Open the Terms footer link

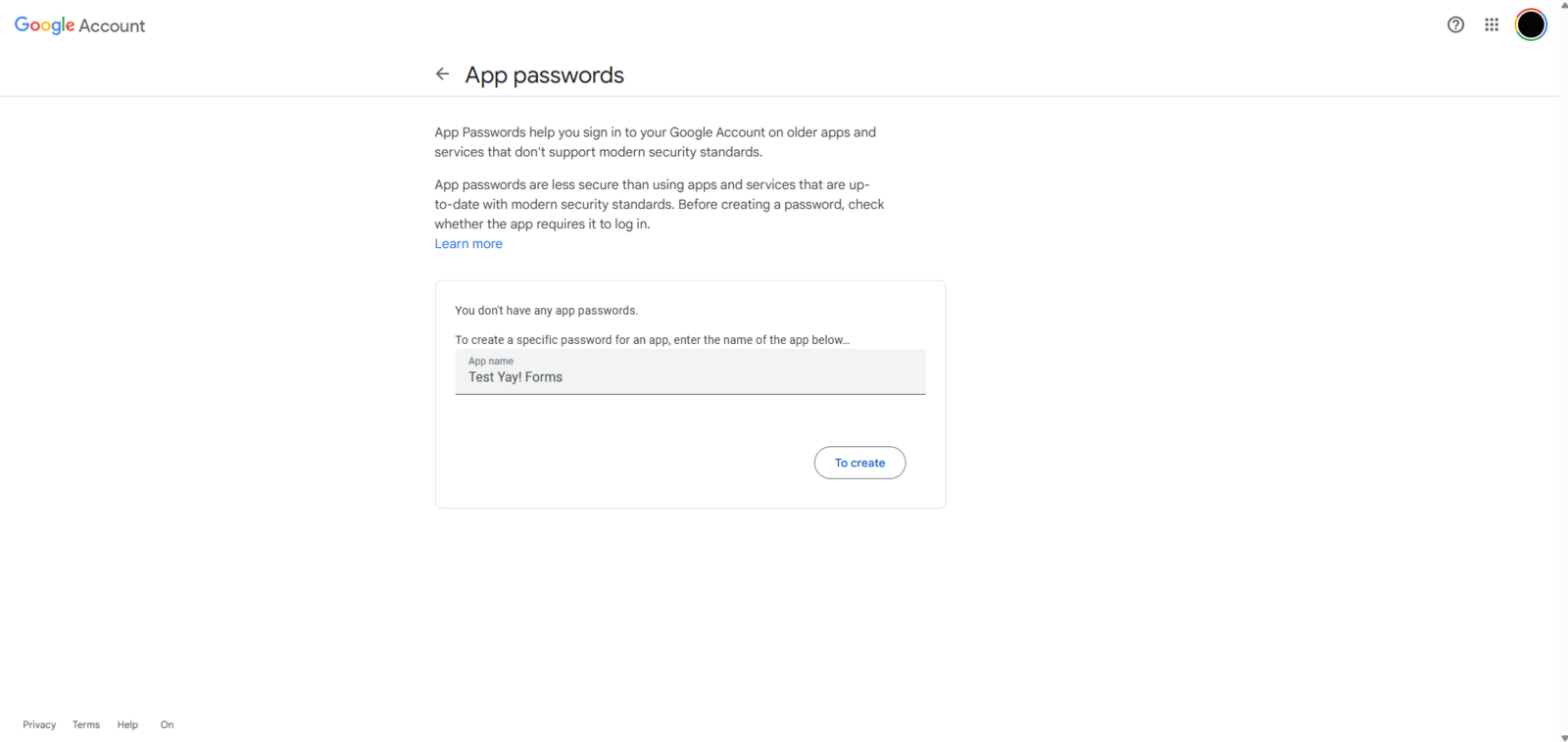point(86,725)
